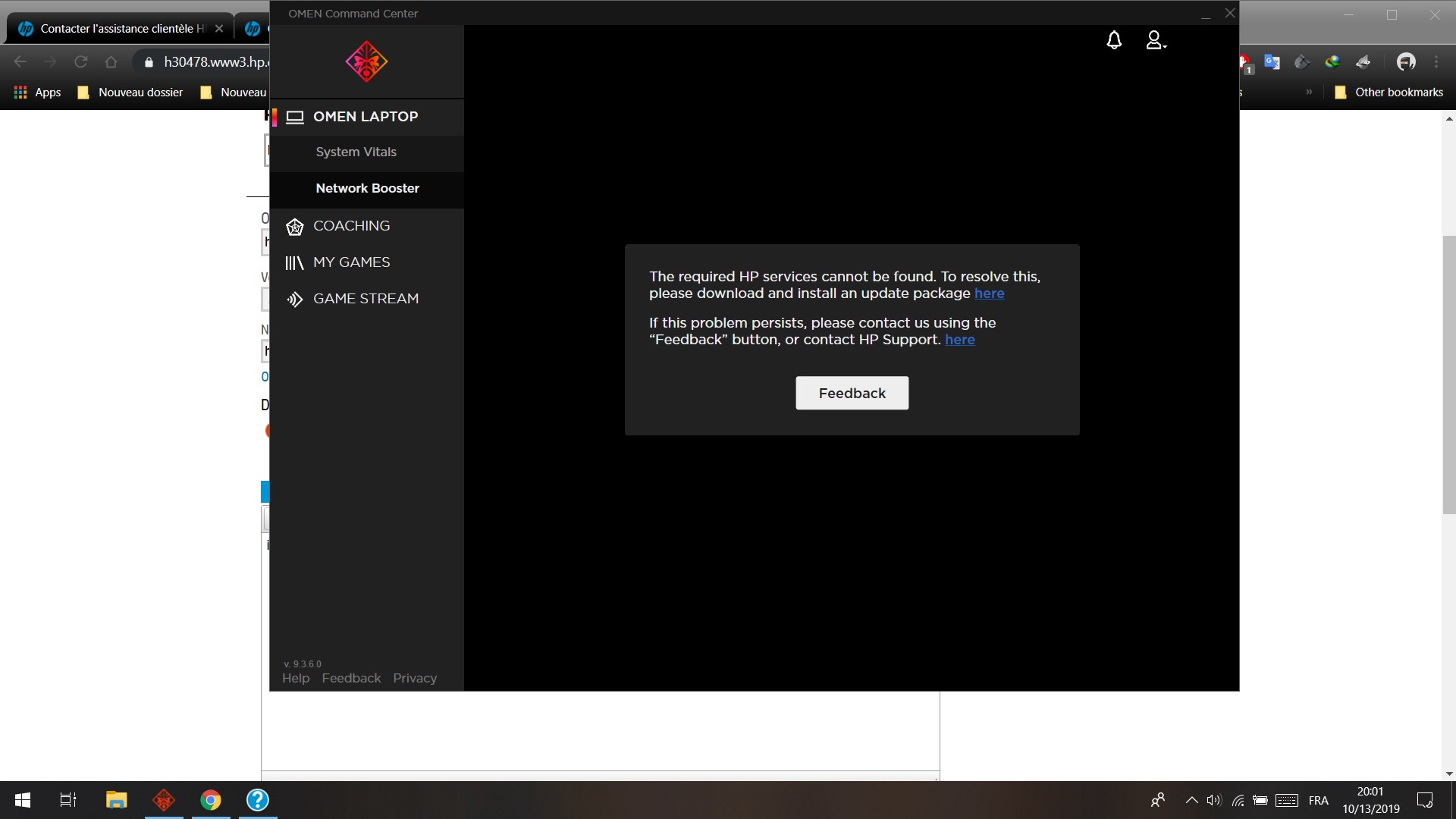Click the Internet Download Manager extension icon

1332,62
